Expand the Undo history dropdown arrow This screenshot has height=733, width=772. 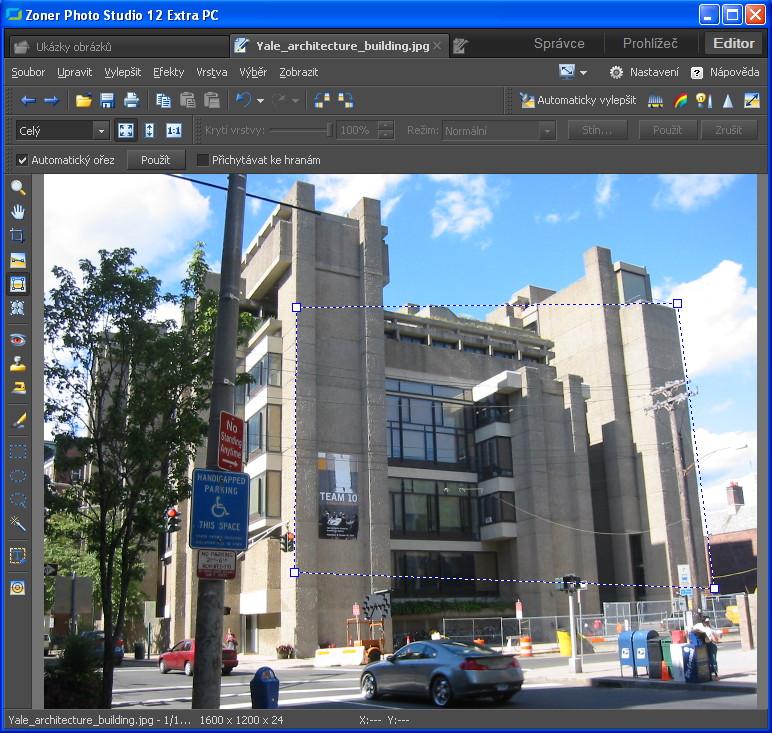tap(260, 100)
